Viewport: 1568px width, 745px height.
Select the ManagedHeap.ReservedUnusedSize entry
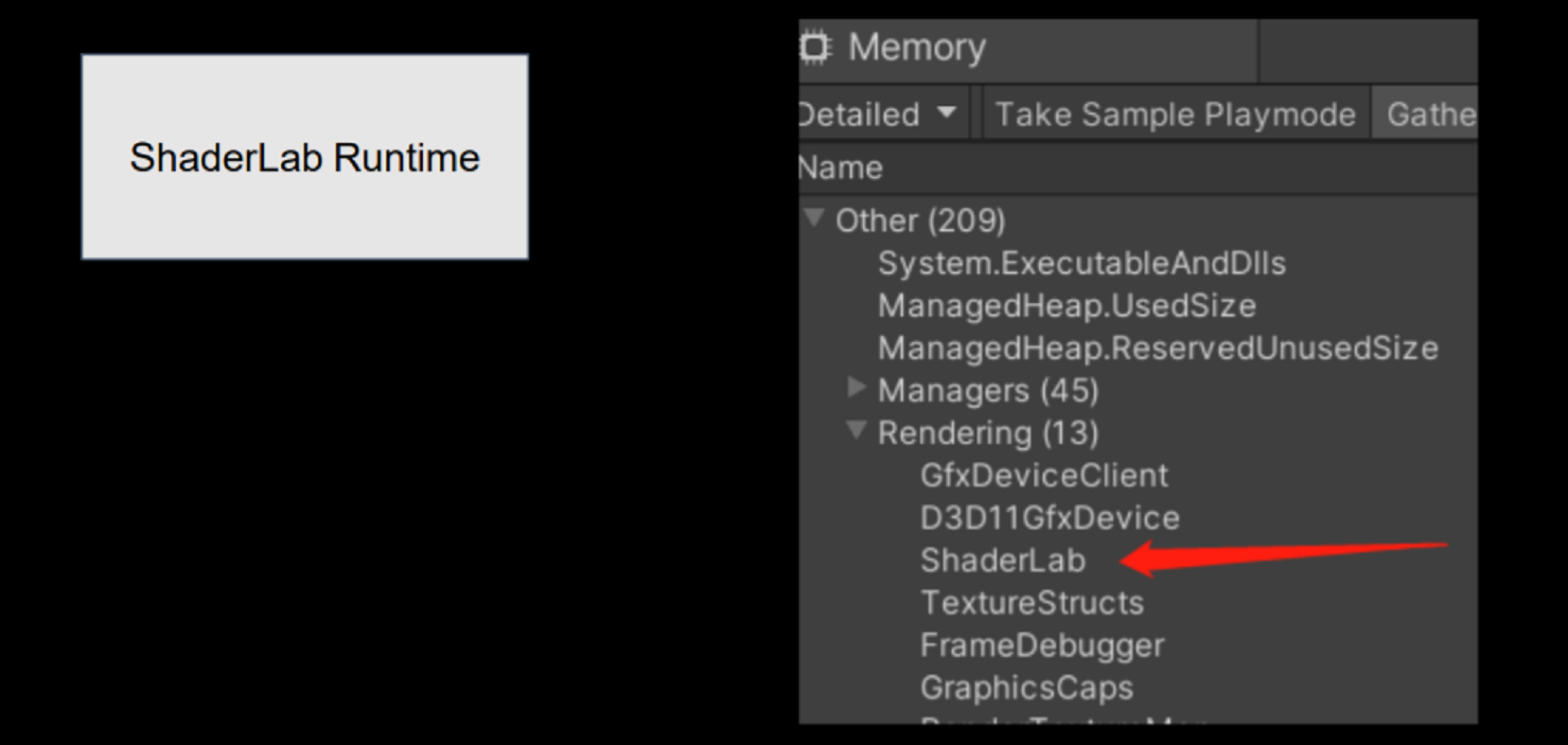[x=1156, y=347]
